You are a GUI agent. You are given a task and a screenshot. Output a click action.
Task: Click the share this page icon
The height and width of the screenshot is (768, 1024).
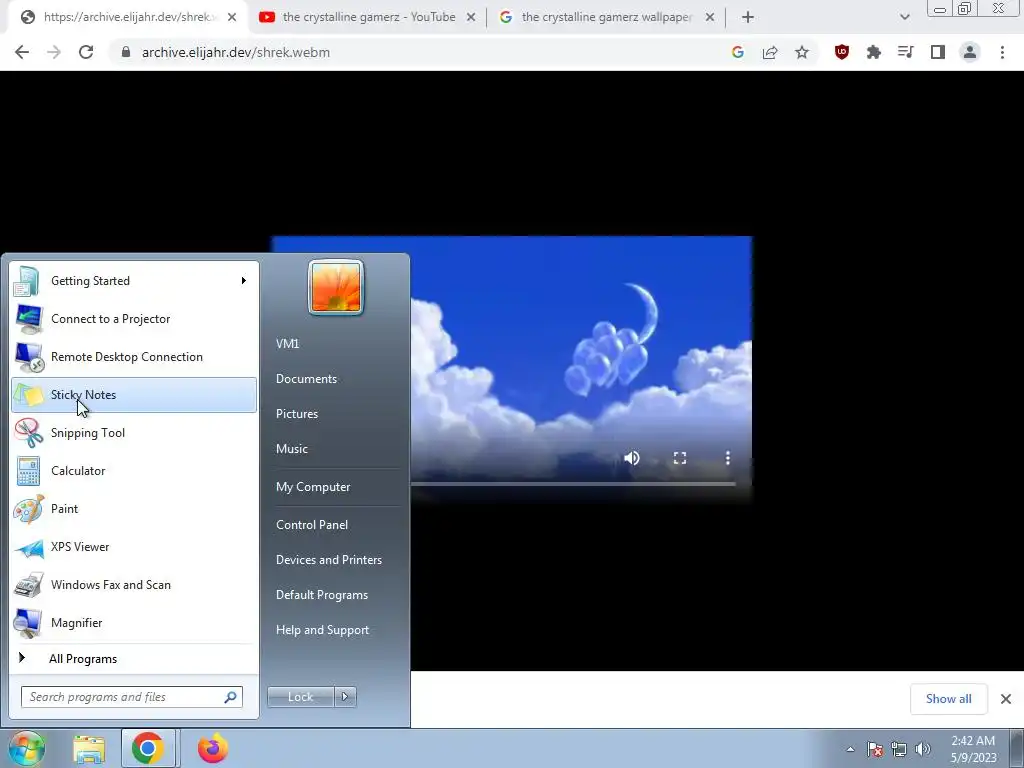click(770, 52)
